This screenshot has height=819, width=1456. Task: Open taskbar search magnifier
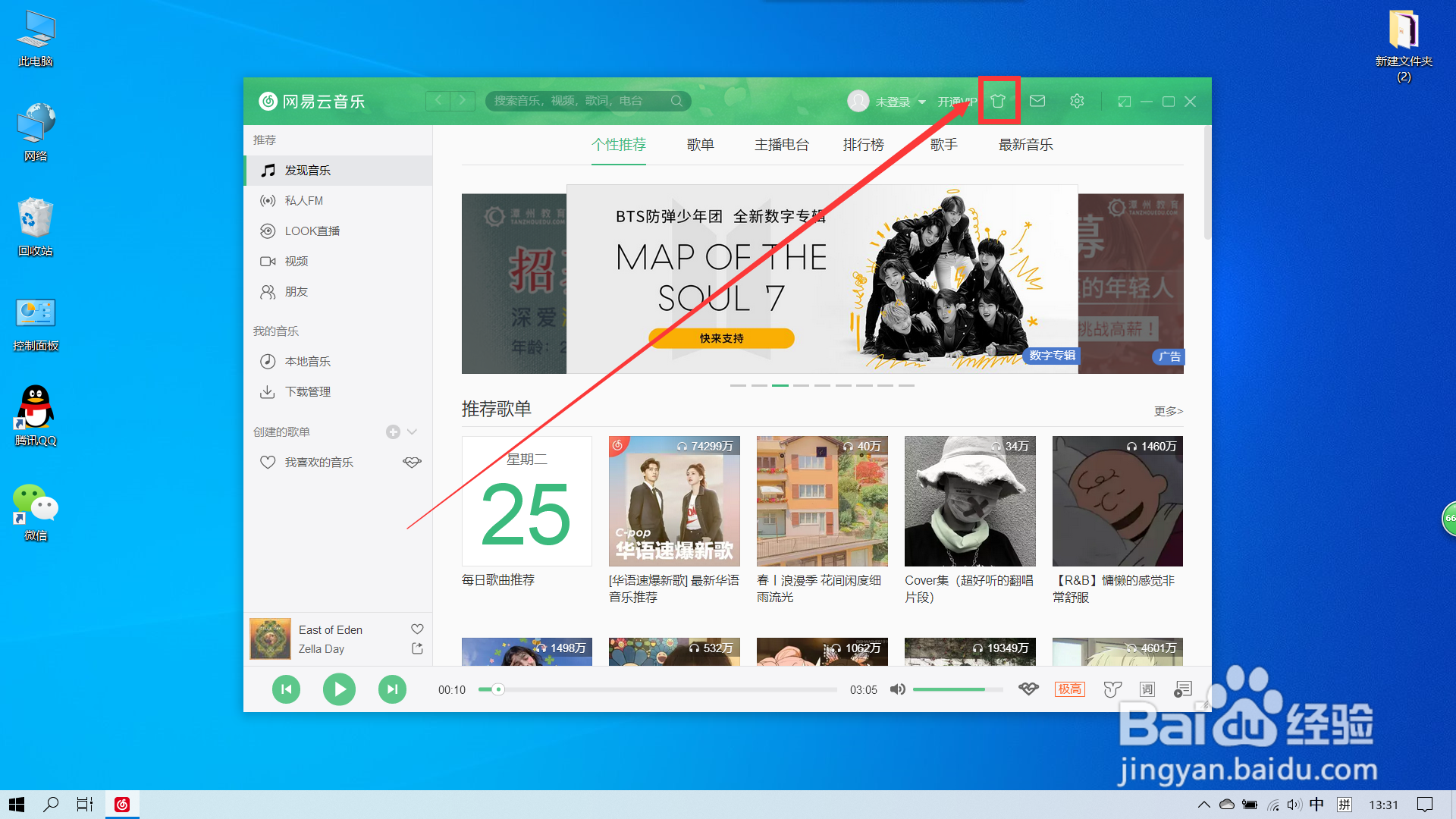pos(51,805)
